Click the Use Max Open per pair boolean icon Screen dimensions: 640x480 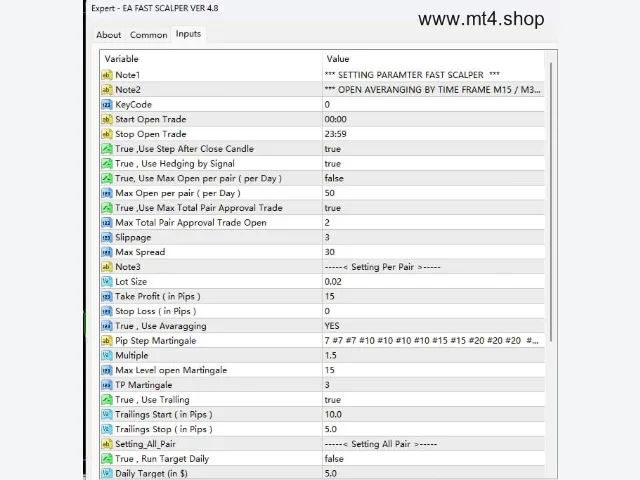pyautogui.click(x=107, y=178)
